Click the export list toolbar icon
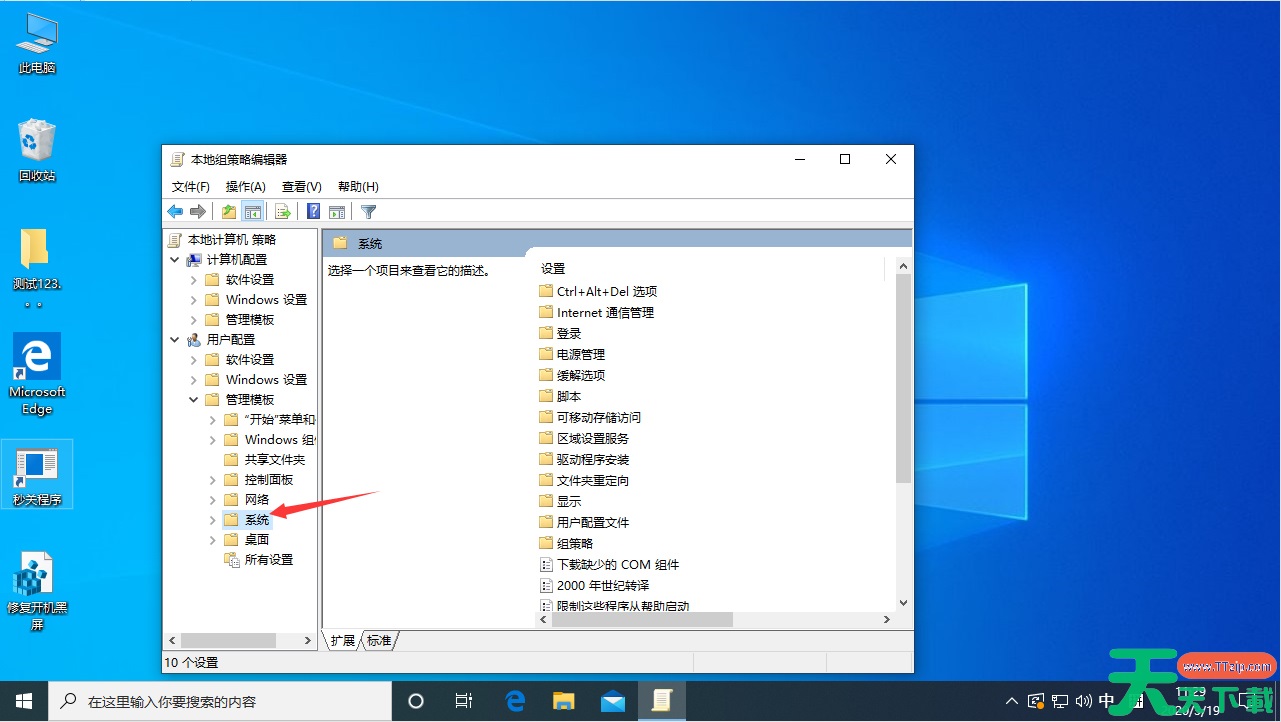 pos(283,212)
